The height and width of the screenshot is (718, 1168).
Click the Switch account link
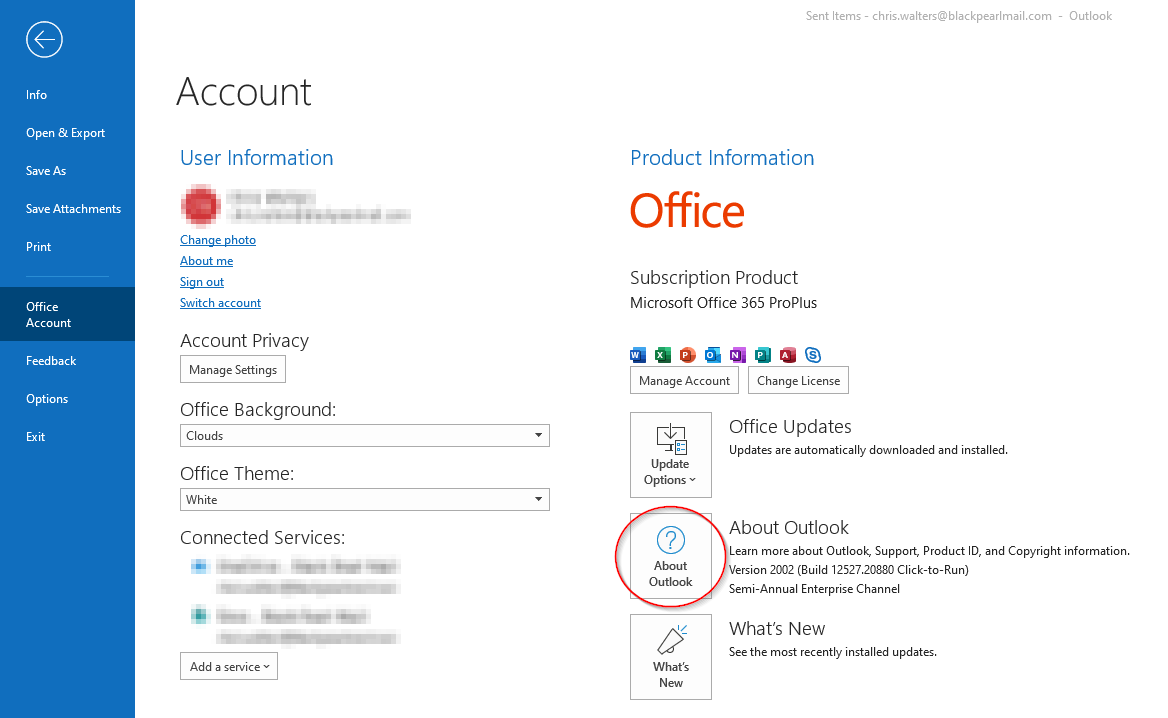click(220, 303)
